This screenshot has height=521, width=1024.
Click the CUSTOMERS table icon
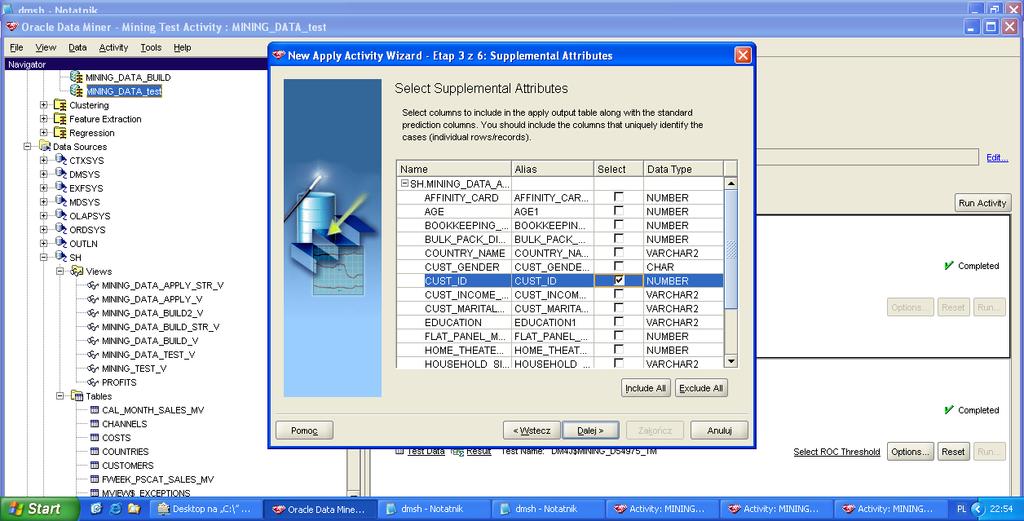[94, 466]
